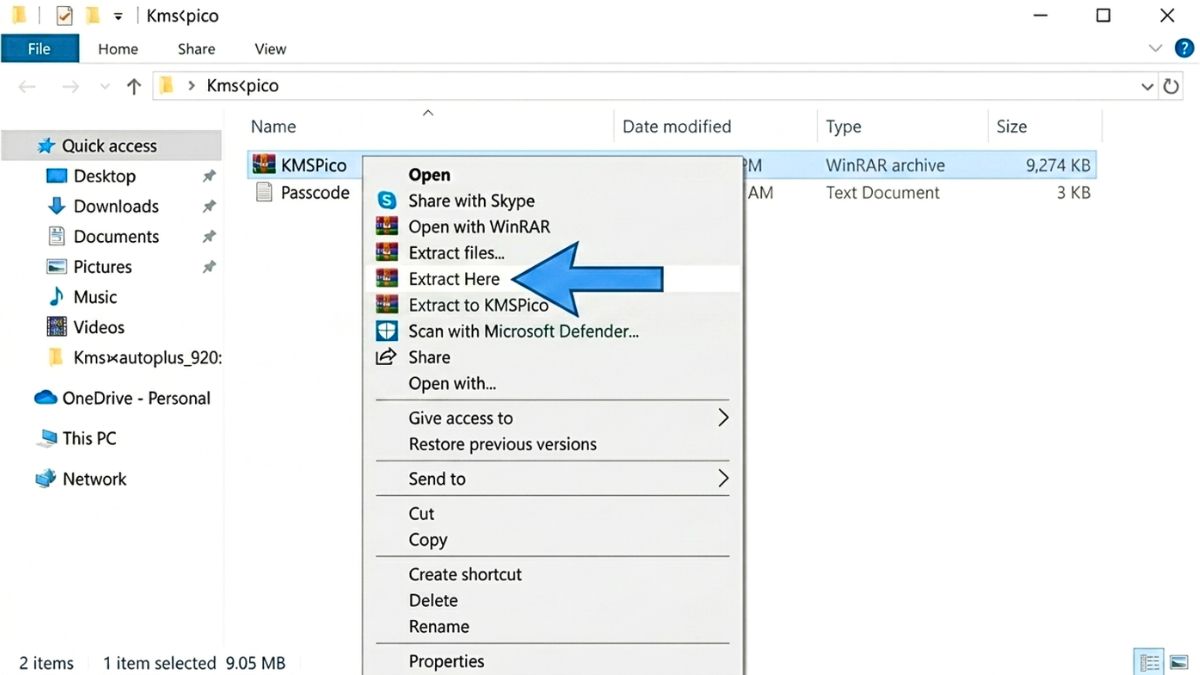Click the KMSPico archive file icon
The width and height of the screenshot is (1200, 675).
(x=264, y=165)
